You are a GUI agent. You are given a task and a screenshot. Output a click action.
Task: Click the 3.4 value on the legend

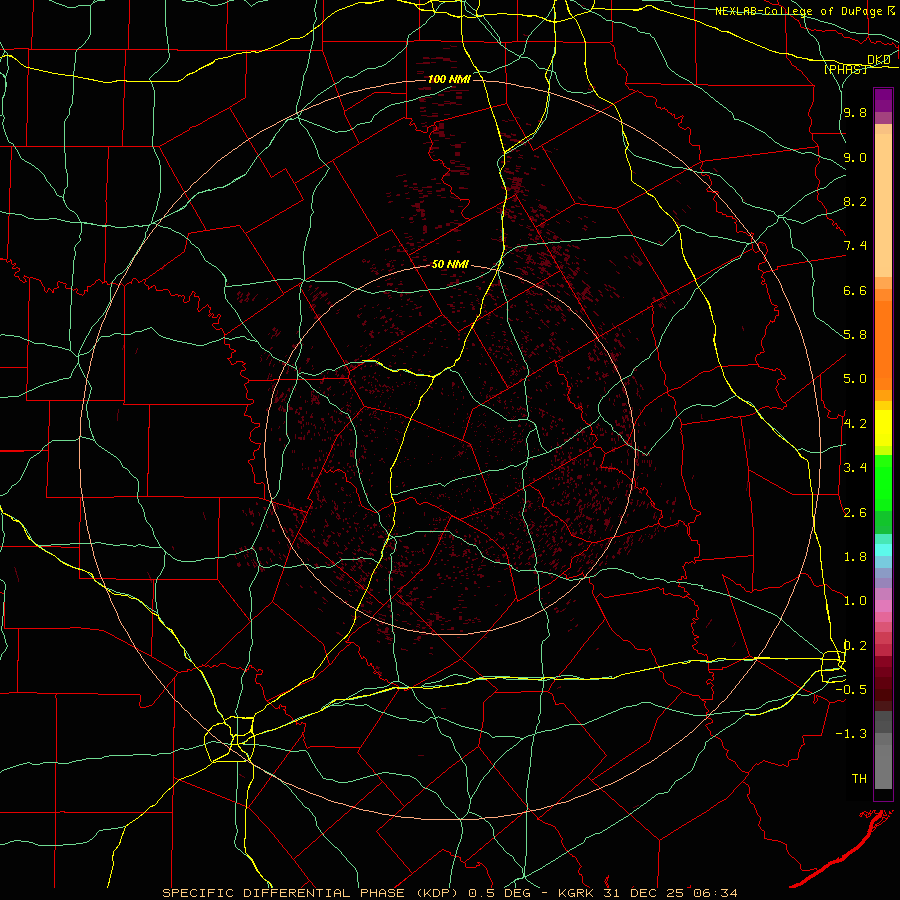pyautogui.click(x=855, y=468)
